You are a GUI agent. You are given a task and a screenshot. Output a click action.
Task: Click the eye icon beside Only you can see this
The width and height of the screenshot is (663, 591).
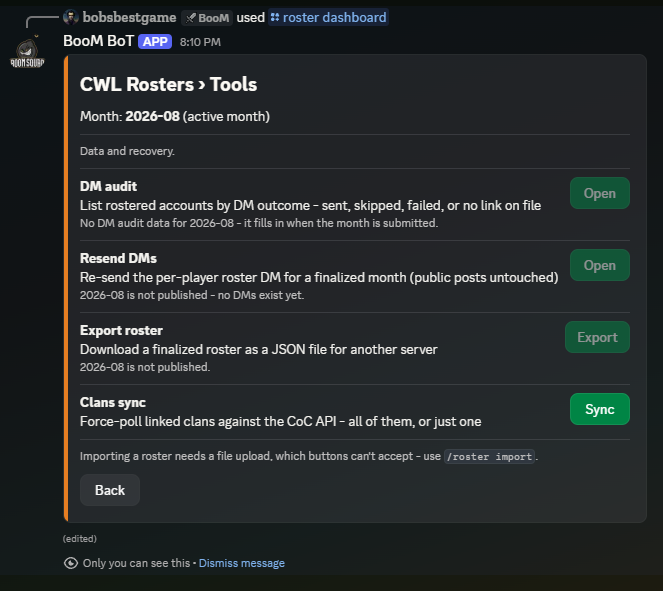click(x=71, y=563)
